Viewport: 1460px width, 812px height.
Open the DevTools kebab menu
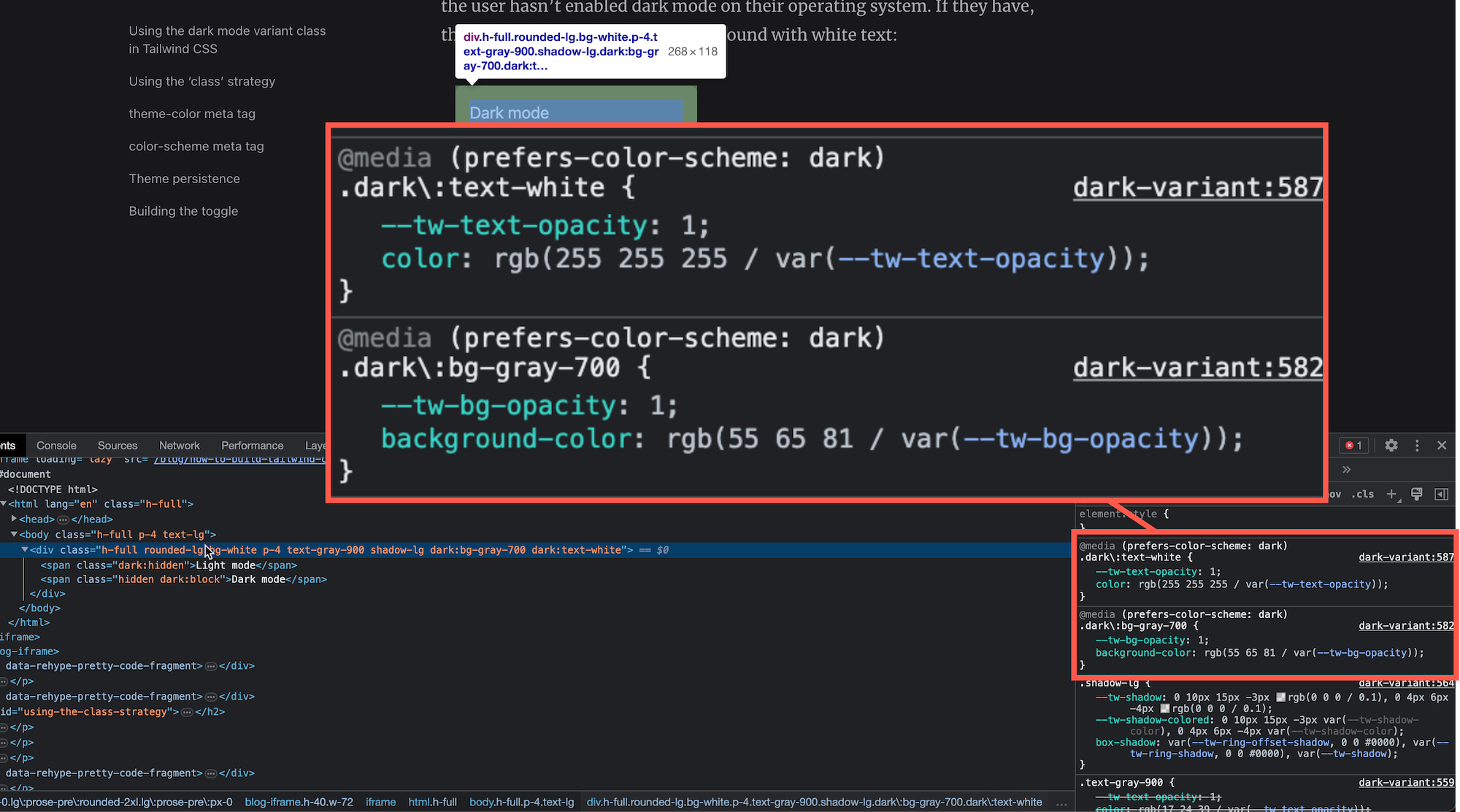click(x=1417, y=445)
